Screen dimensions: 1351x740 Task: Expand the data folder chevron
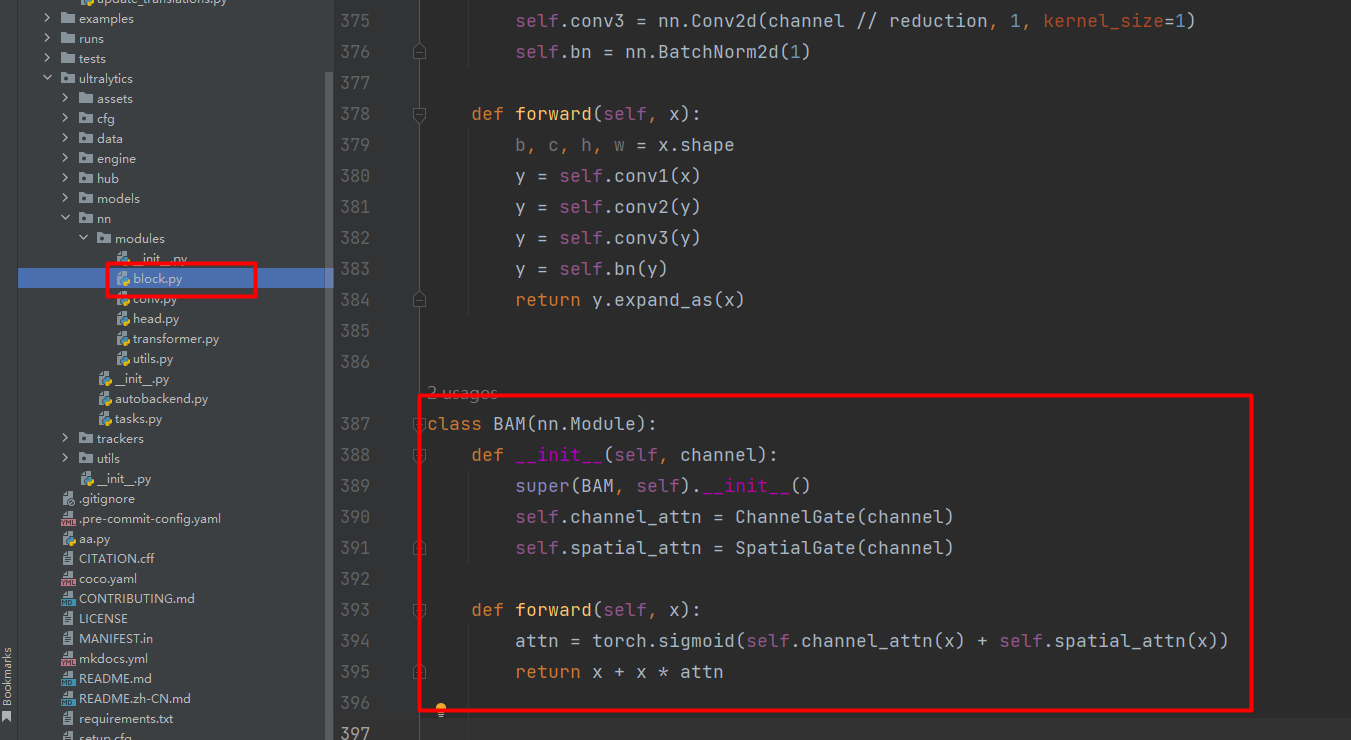tap(65, 139)
